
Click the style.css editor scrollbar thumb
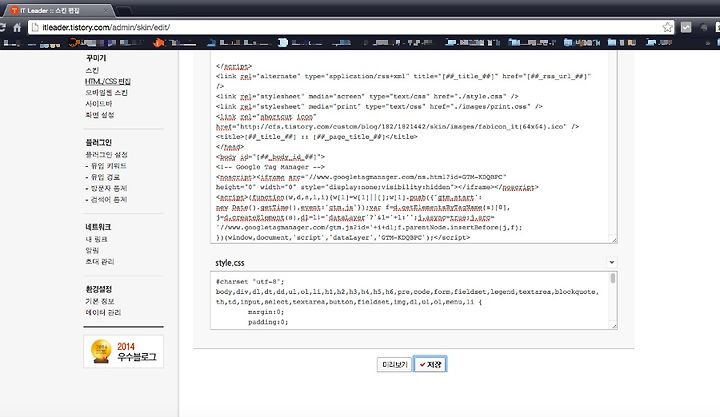point(613,278)
